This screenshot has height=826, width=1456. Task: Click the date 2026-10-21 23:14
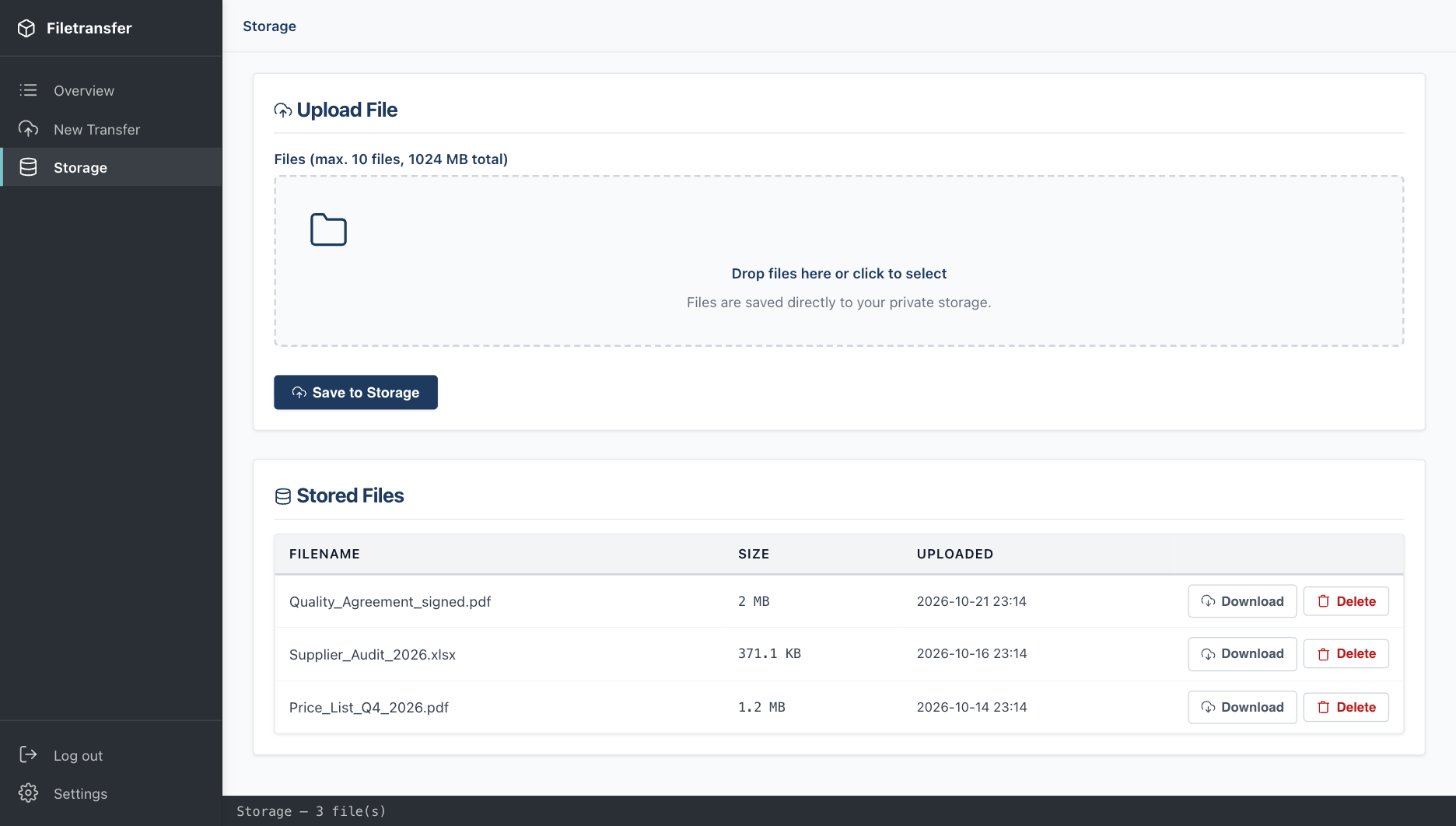[x=971, y=601]
